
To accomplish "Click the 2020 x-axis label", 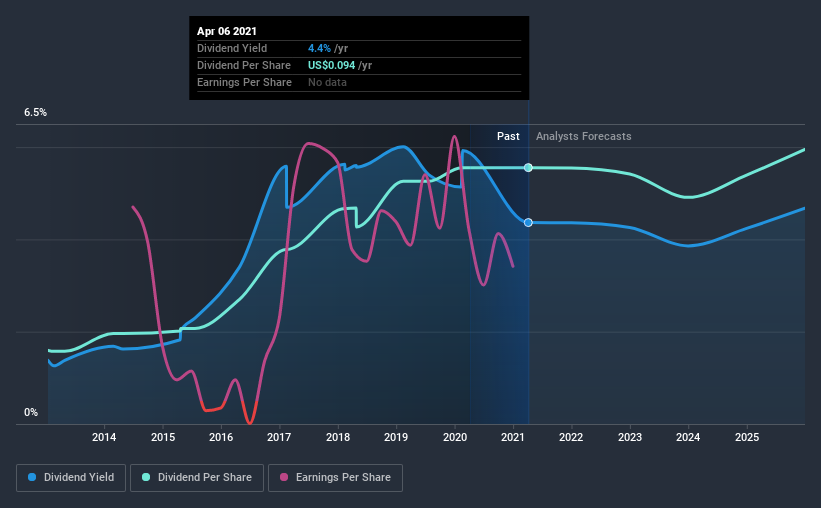I will click(454, 437).
